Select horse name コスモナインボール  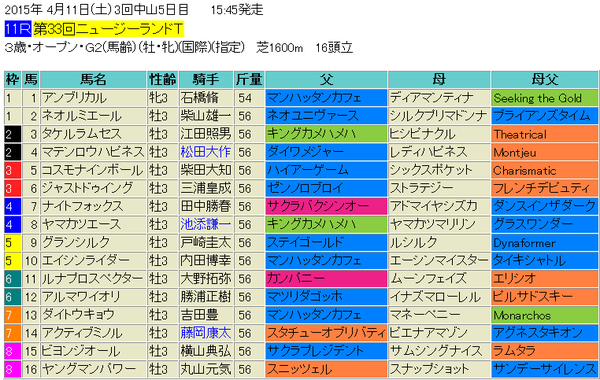[92, 170]
